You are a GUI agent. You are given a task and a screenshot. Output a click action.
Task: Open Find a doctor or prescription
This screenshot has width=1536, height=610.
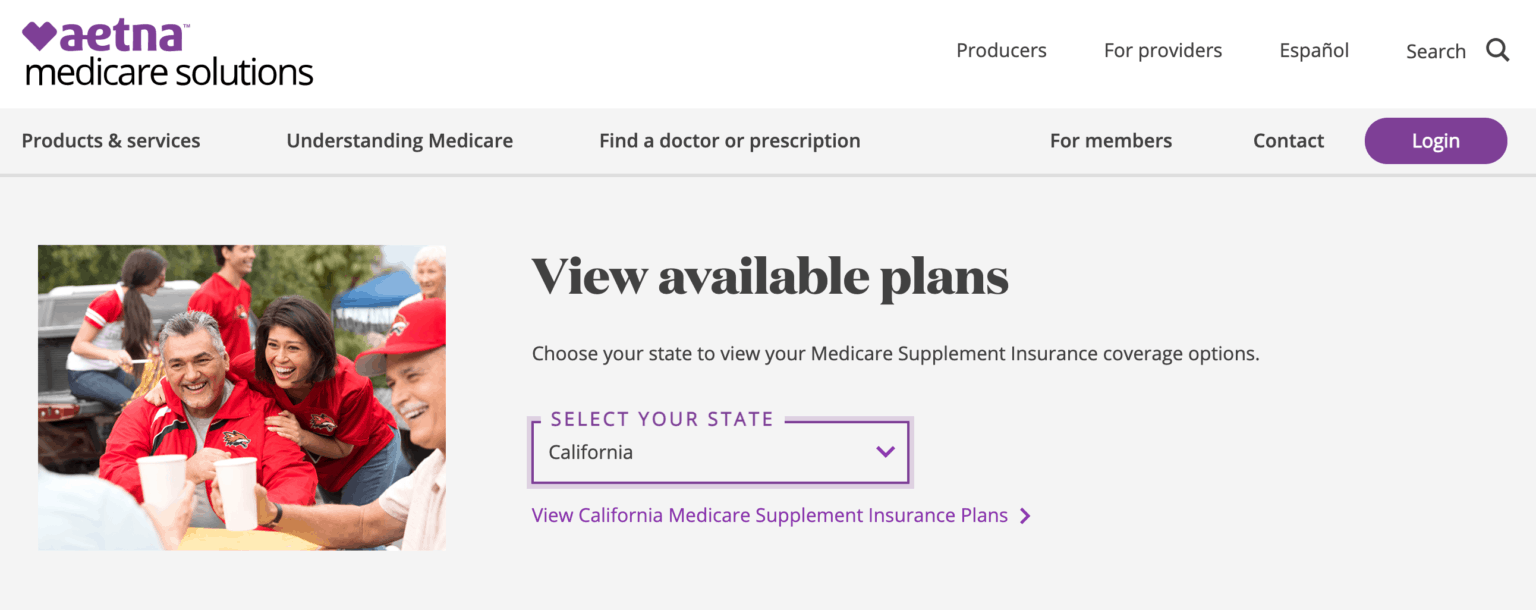coord(729,141)
